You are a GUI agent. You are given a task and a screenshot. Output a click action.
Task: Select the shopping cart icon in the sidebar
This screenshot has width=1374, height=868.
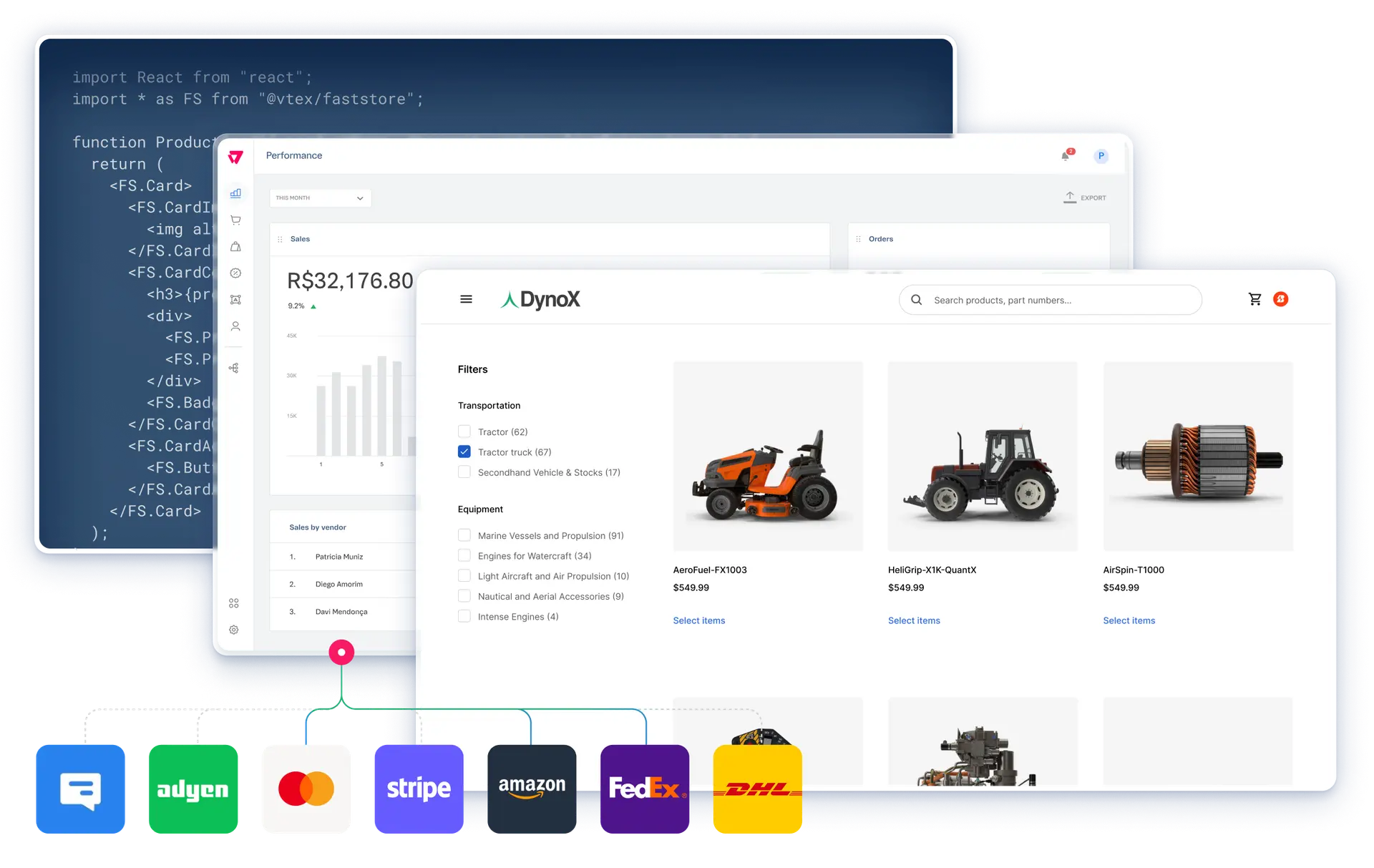[234, 220]
